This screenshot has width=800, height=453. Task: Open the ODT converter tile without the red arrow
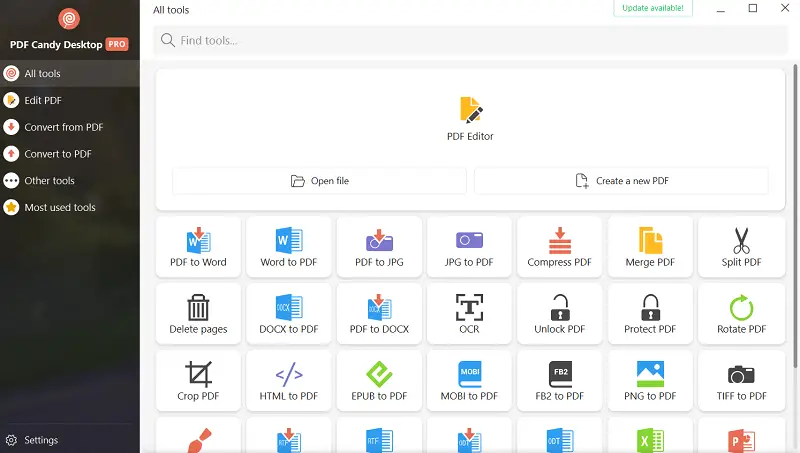click(x=559, y=435)
